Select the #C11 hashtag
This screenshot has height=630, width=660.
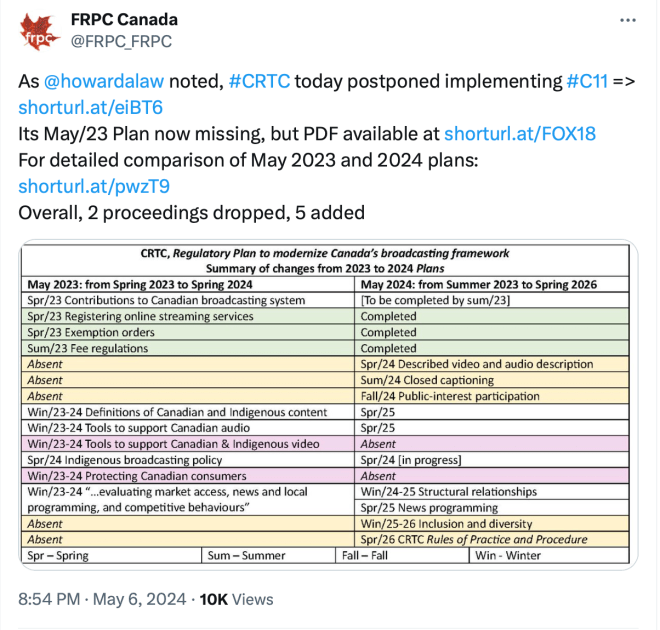[590, 81]
